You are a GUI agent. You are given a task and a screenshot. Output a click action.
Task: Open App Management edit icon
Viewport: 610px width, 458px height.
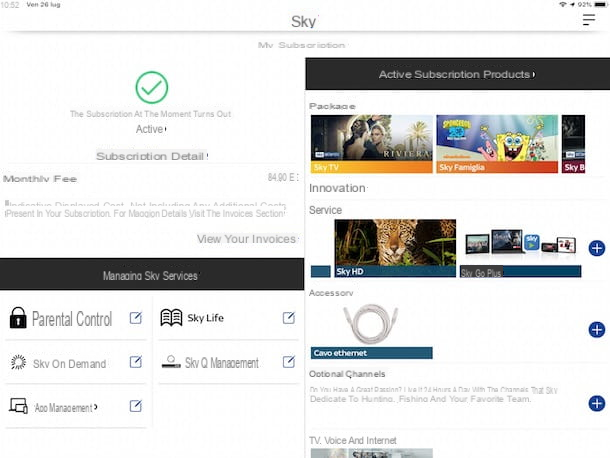click(135, 406)
